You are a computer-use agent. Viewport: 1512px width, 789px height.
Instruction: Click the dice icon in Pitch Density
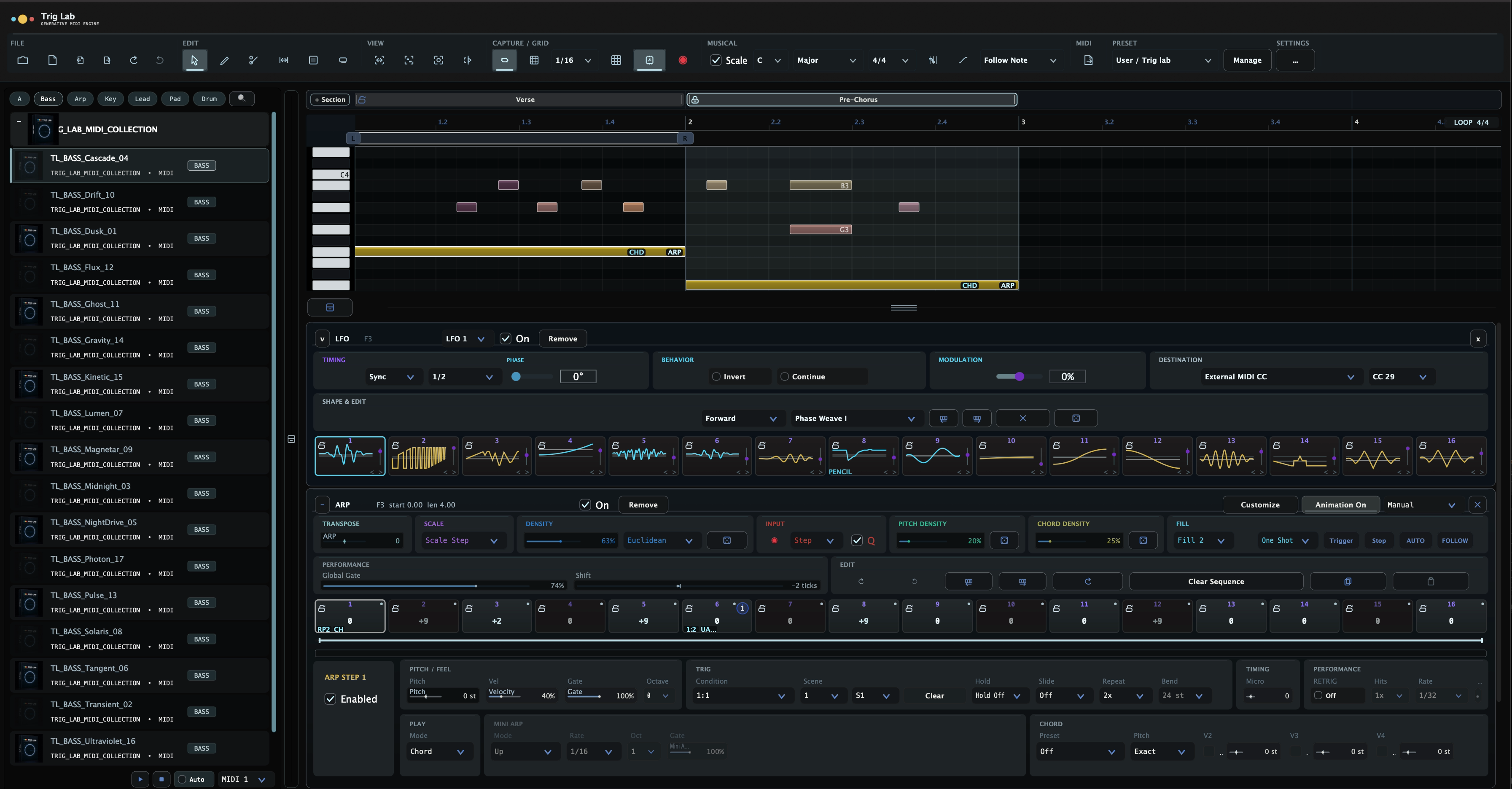coord(1004,540)
